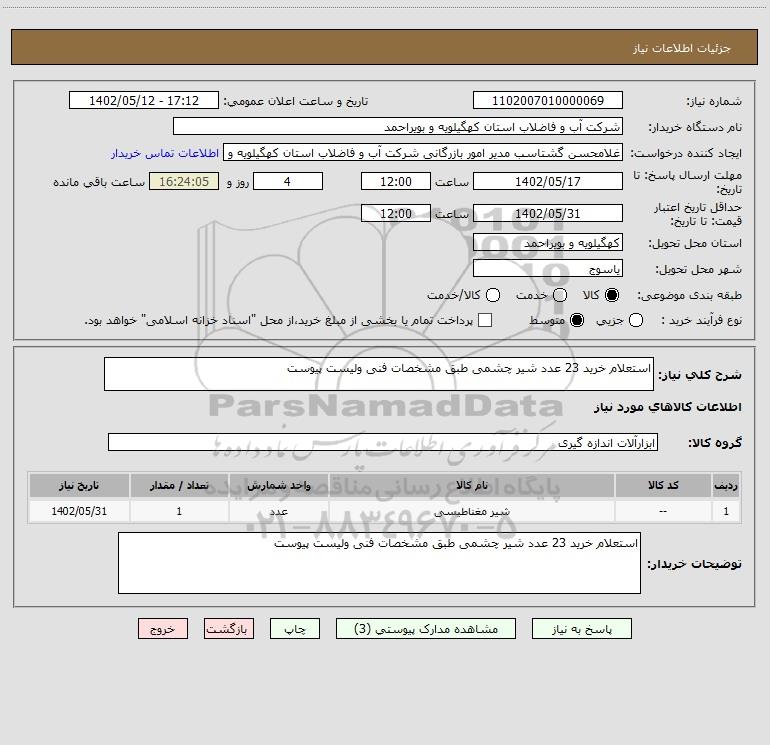Click تاریخ نیاز column header

[x=79, y=485]
